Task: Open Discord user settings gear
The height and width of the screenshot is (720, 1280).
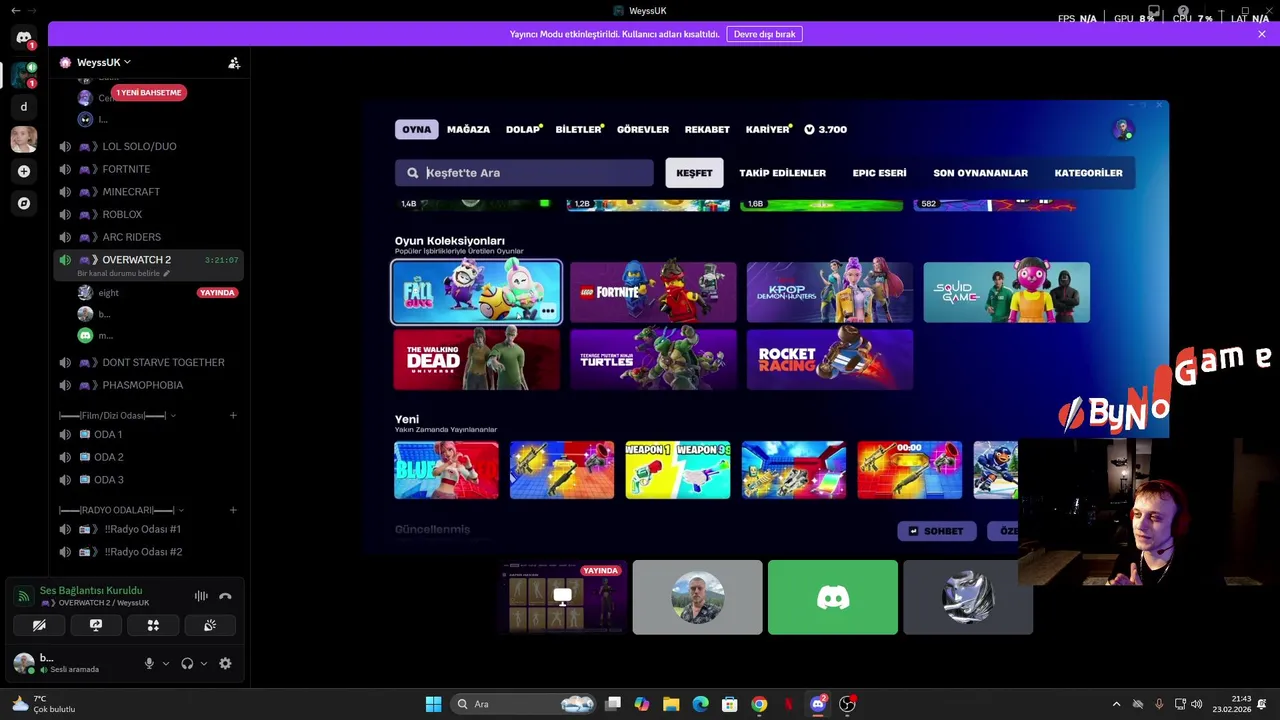Action: click(x=225, y=663)
